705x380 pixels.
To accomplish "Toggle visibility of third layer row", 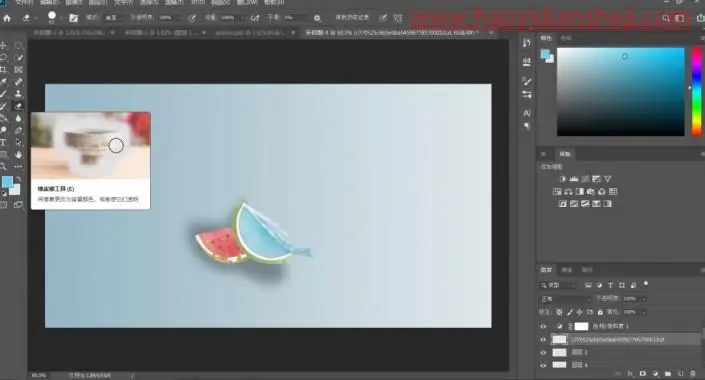I will pos(543,353).
